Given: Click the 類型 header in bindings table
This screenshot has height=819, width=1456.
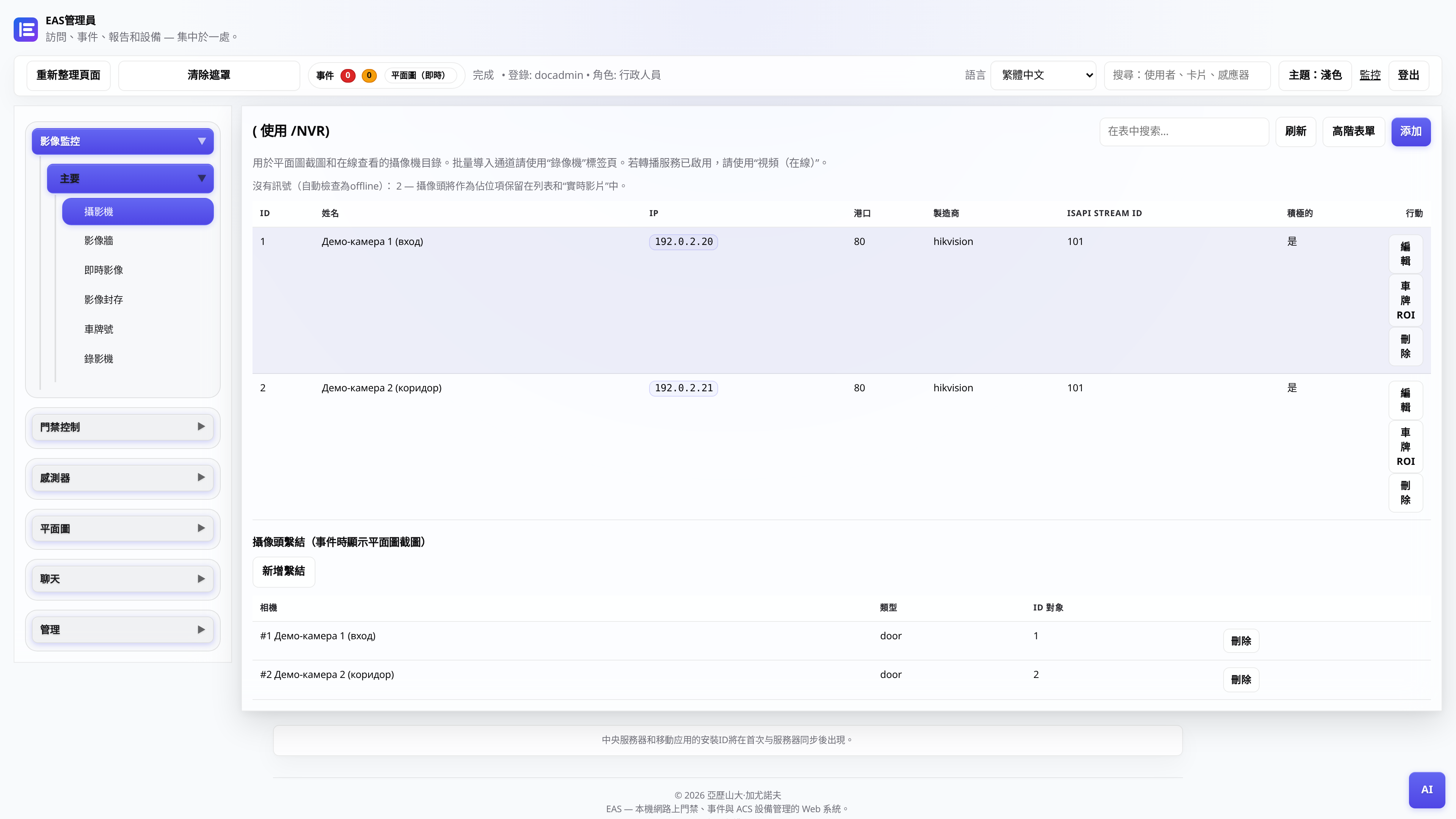Looking at the screenshot, I should tap(888, 607).
